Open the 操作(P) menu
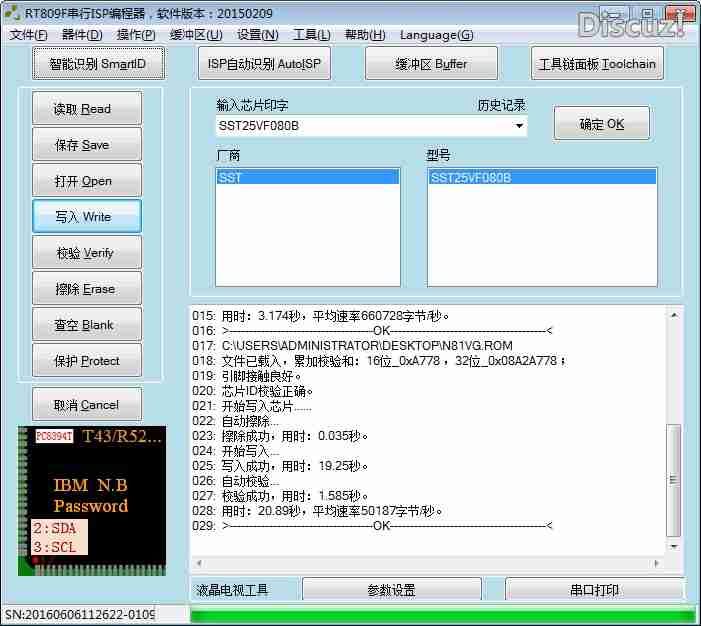701x626 pixels. pos(136,35)
